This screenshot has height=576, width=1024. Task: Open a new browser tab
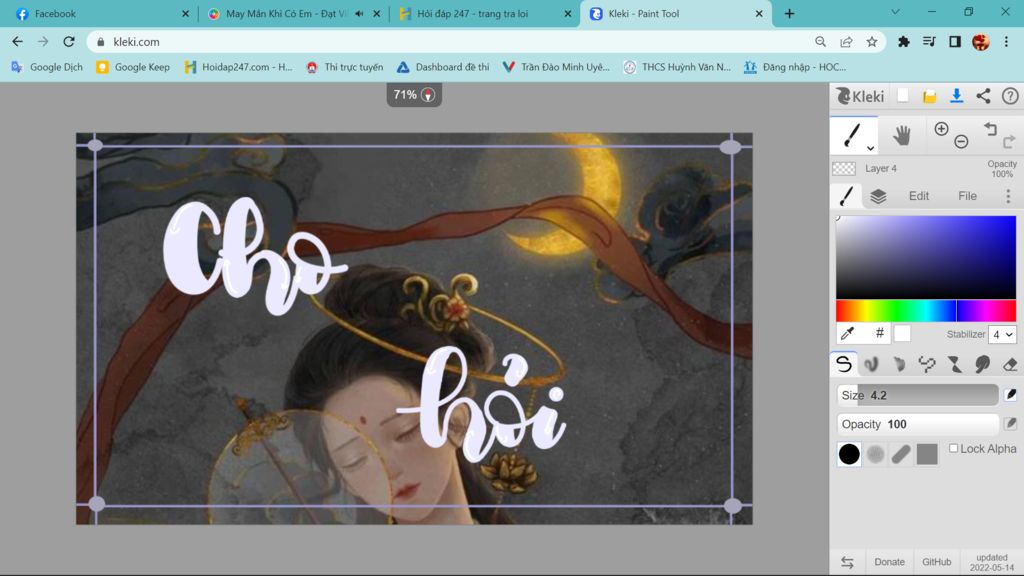pyautogui.click(x=790, y=14)
